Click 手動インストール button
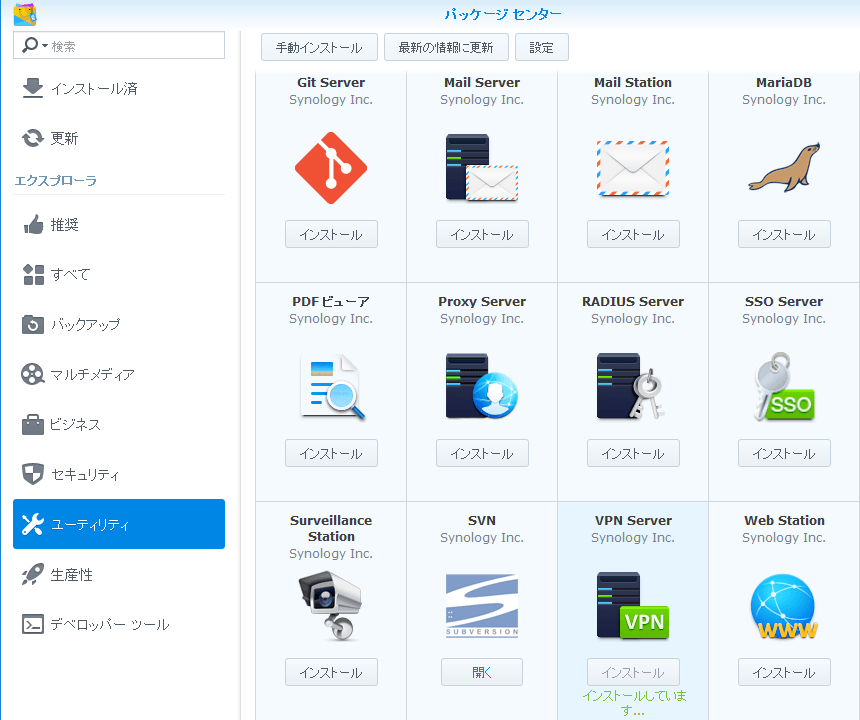This screenshot has width=860, height=720. 319,47
